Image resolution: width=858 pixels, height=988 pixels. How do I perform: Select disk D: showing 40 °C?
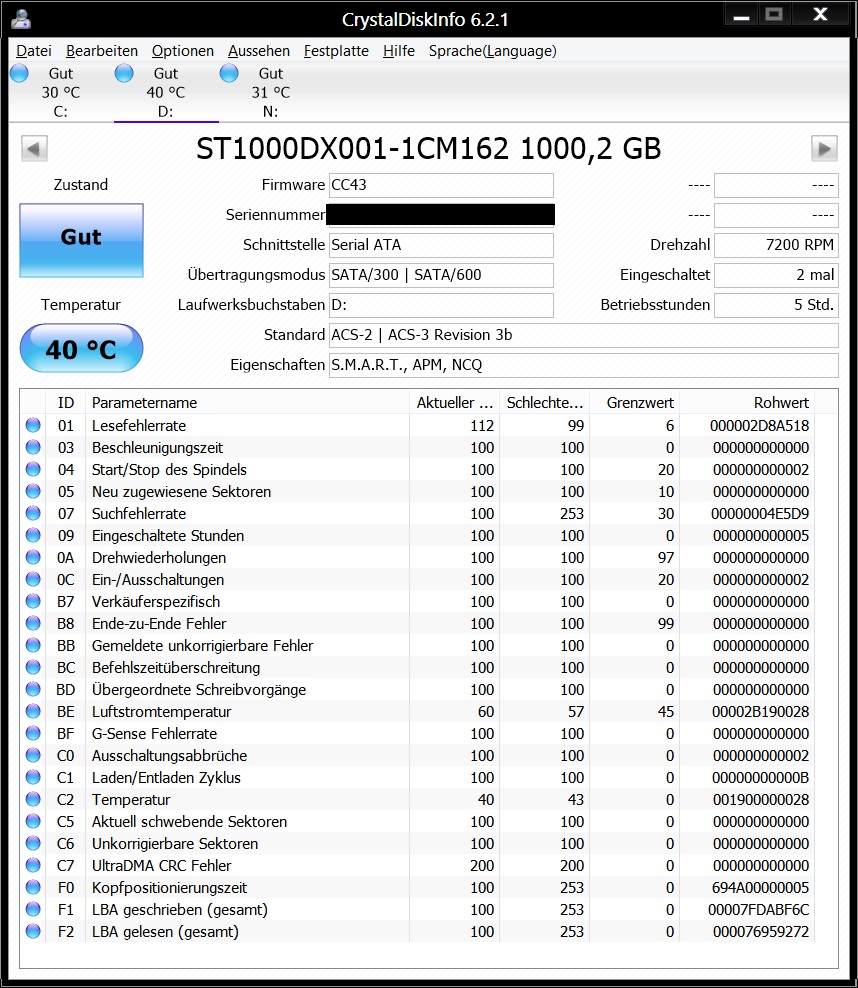pyautogui.click(x=166, y=92)
